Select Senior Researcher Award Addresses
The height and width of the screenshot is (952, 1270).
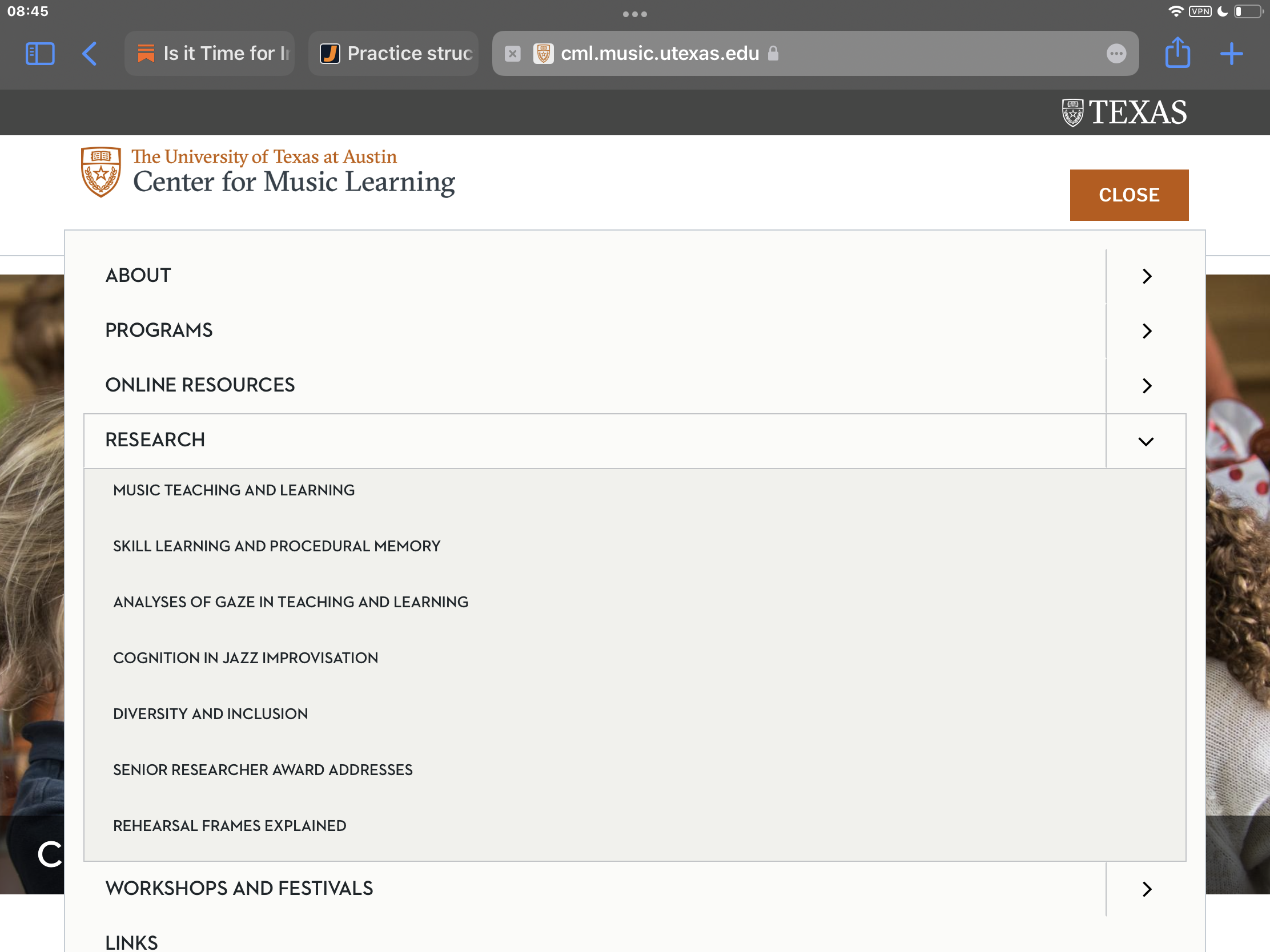[263, 769]
